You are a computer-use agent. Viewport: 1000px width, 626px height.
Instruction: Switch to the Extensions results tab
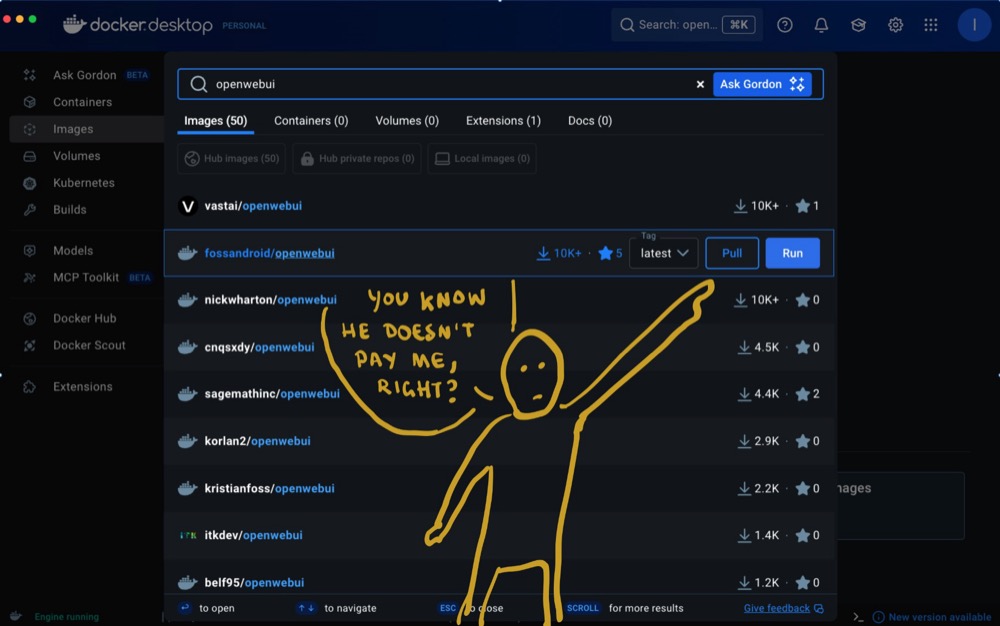(x=503, y=120)
